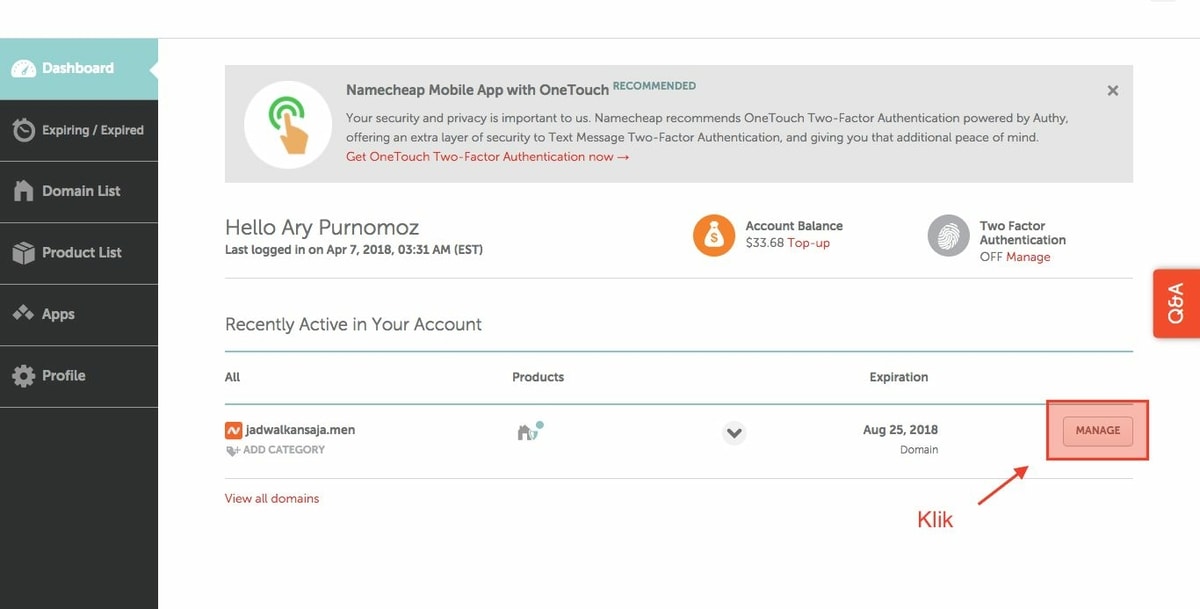Click the Aug 25, 2018 expiration date

click(x=901, y=430)
